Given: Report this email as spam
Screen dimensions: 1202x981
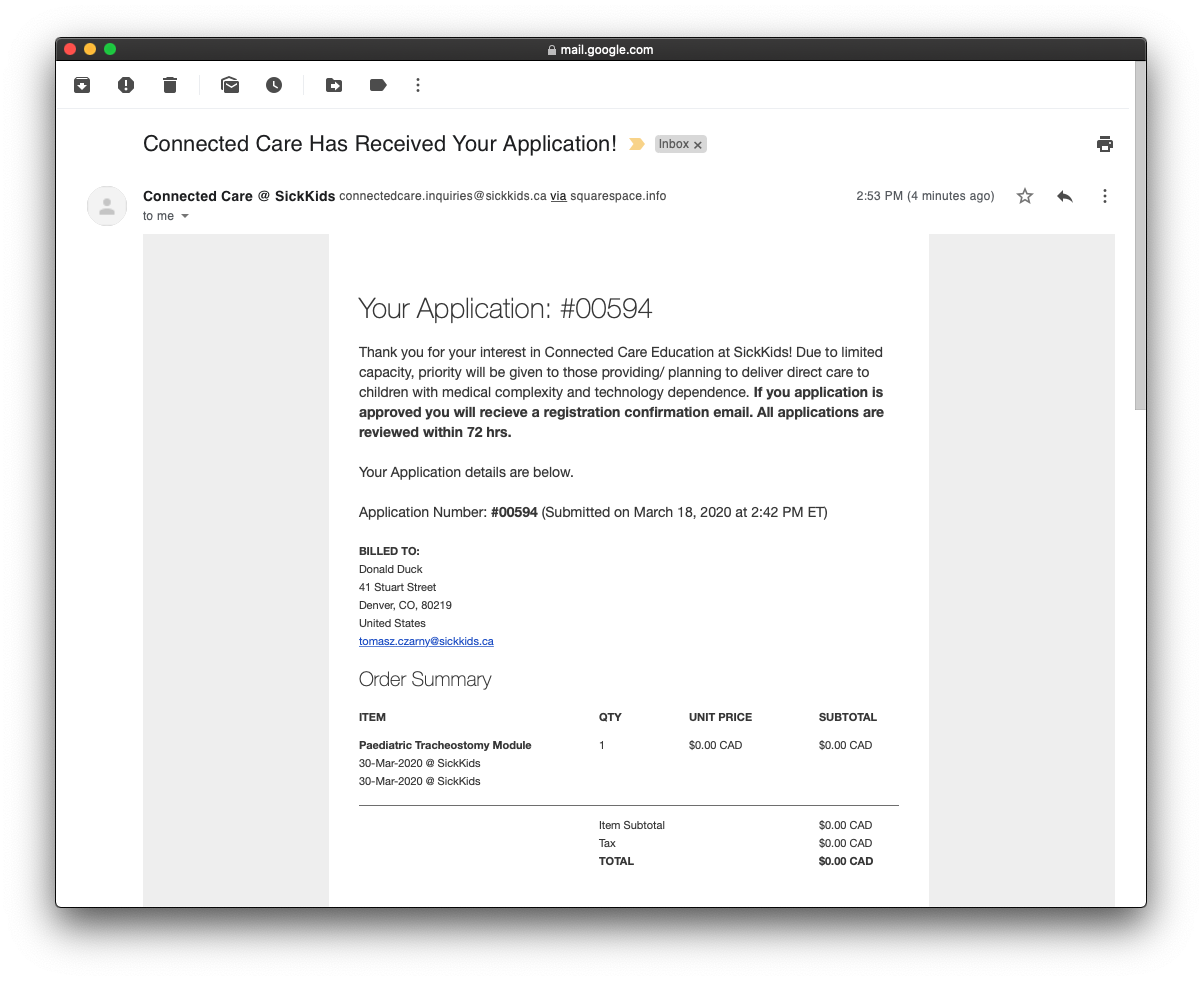Looking at the screenshot, I should [x=126, y=85].
